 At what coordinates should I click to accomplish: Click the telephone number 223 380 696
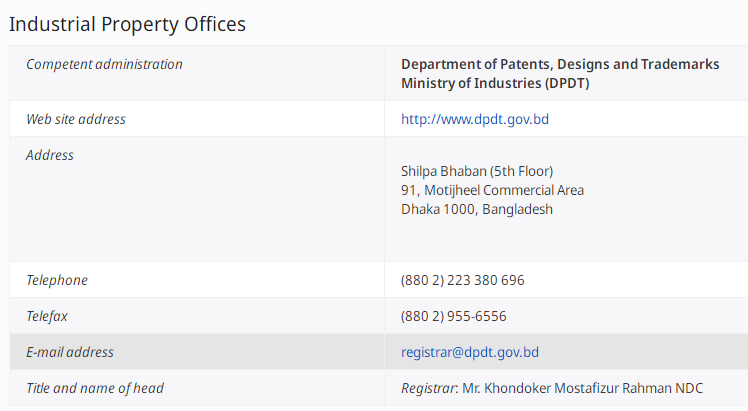coord(486,280)
